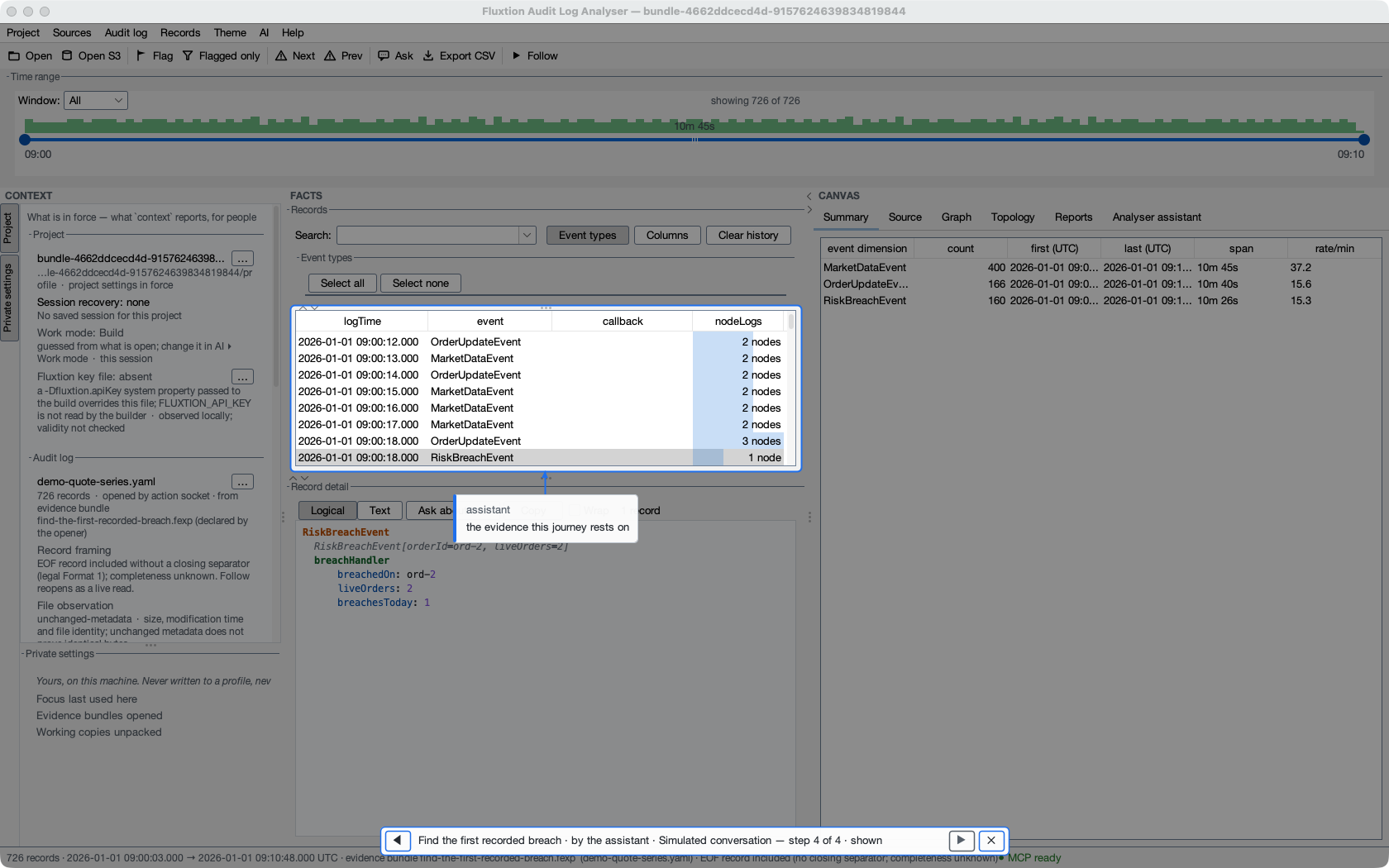1389x868 pixels.
Task: Jump to Next warning record
Action: pyautogui.click(x=294, y=55)
